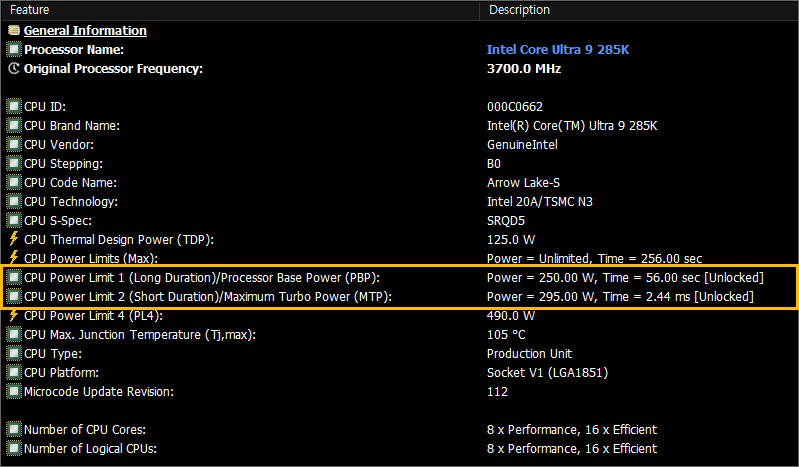Click the chip icon beside CPU Code Name
This screenshot has height=467, width=799.
click(14, 183)
